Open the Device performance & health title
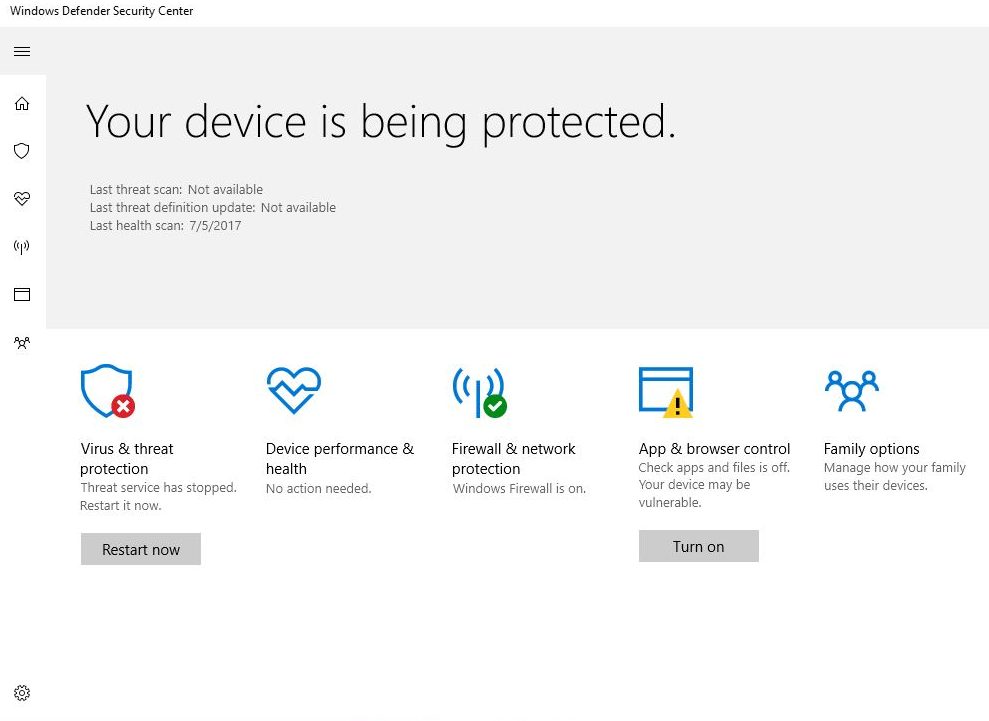The image size is (989, 721). point(340,459)
